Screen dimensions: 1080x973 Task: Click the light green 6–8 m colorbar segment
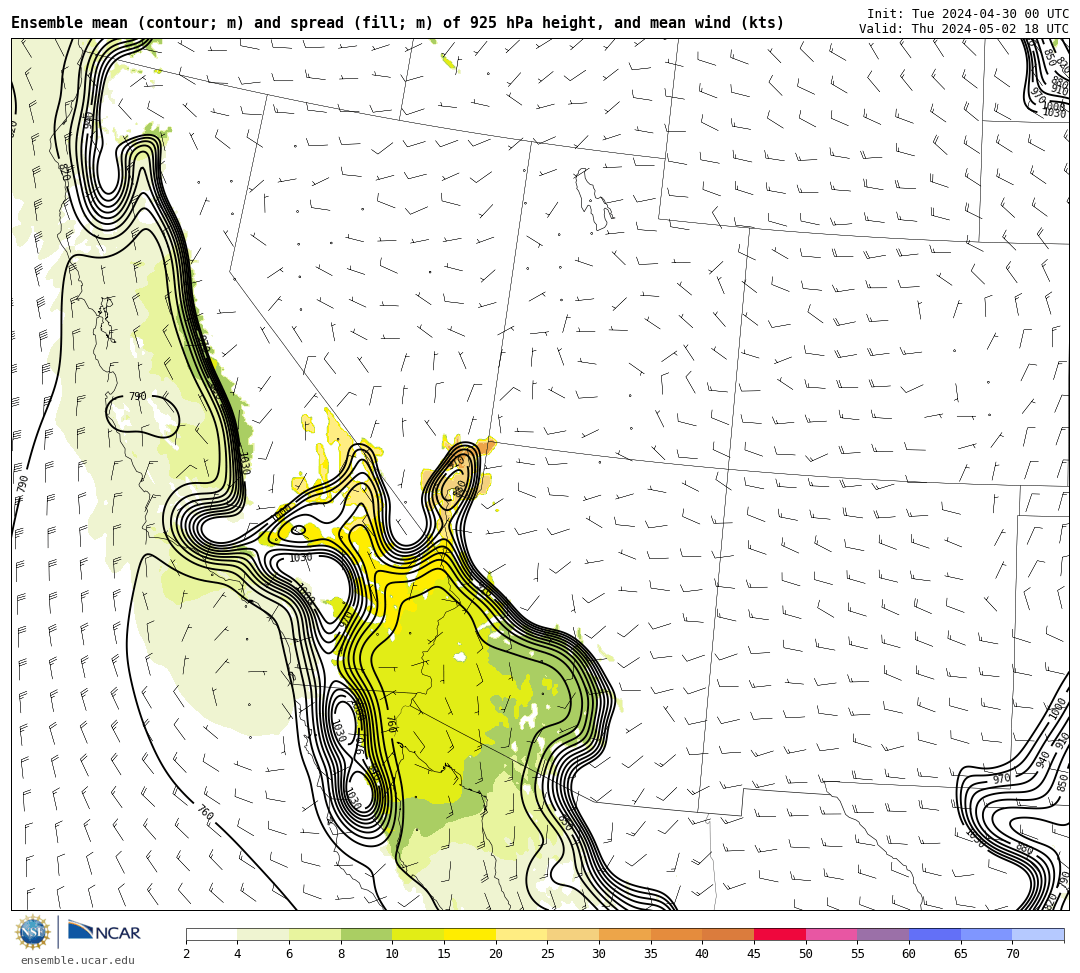[315, 934]
